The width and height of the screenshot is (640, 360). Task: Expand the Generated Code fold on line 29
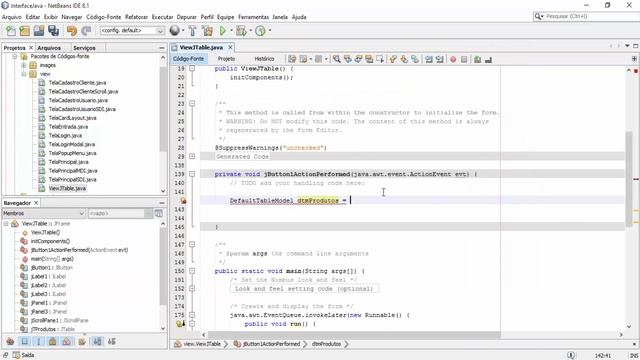click(192, 156)
